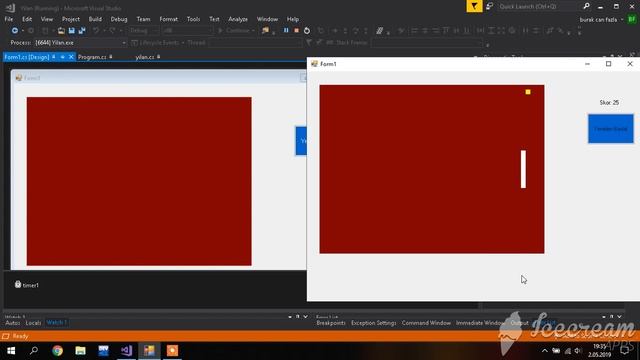The image size is (640, 360).
Task: Open the Breakpoints tab
Action: pos(331,323)
